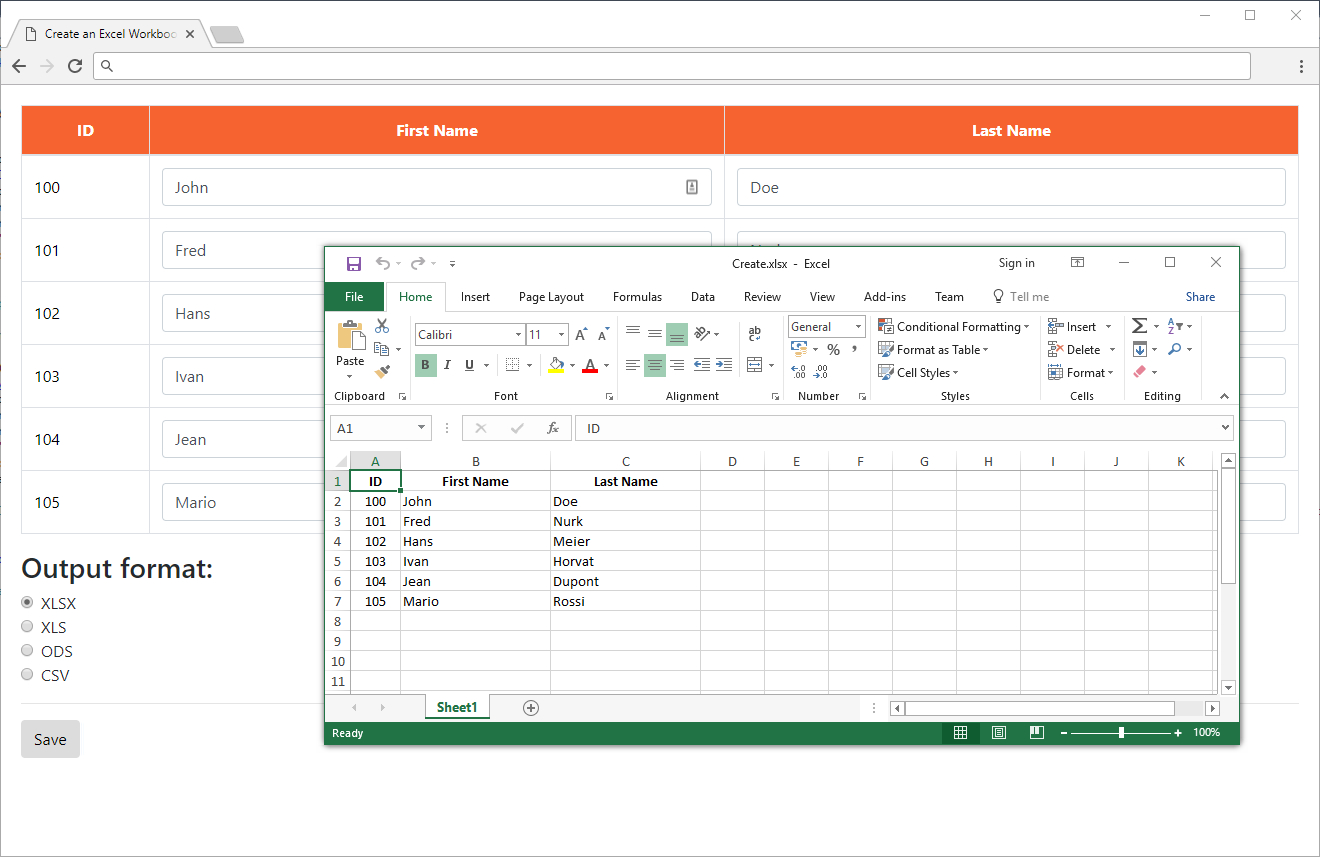Screen dimensions: 1320x857
Task: Click the Save button on web page
Action: [x=50, y=739]
